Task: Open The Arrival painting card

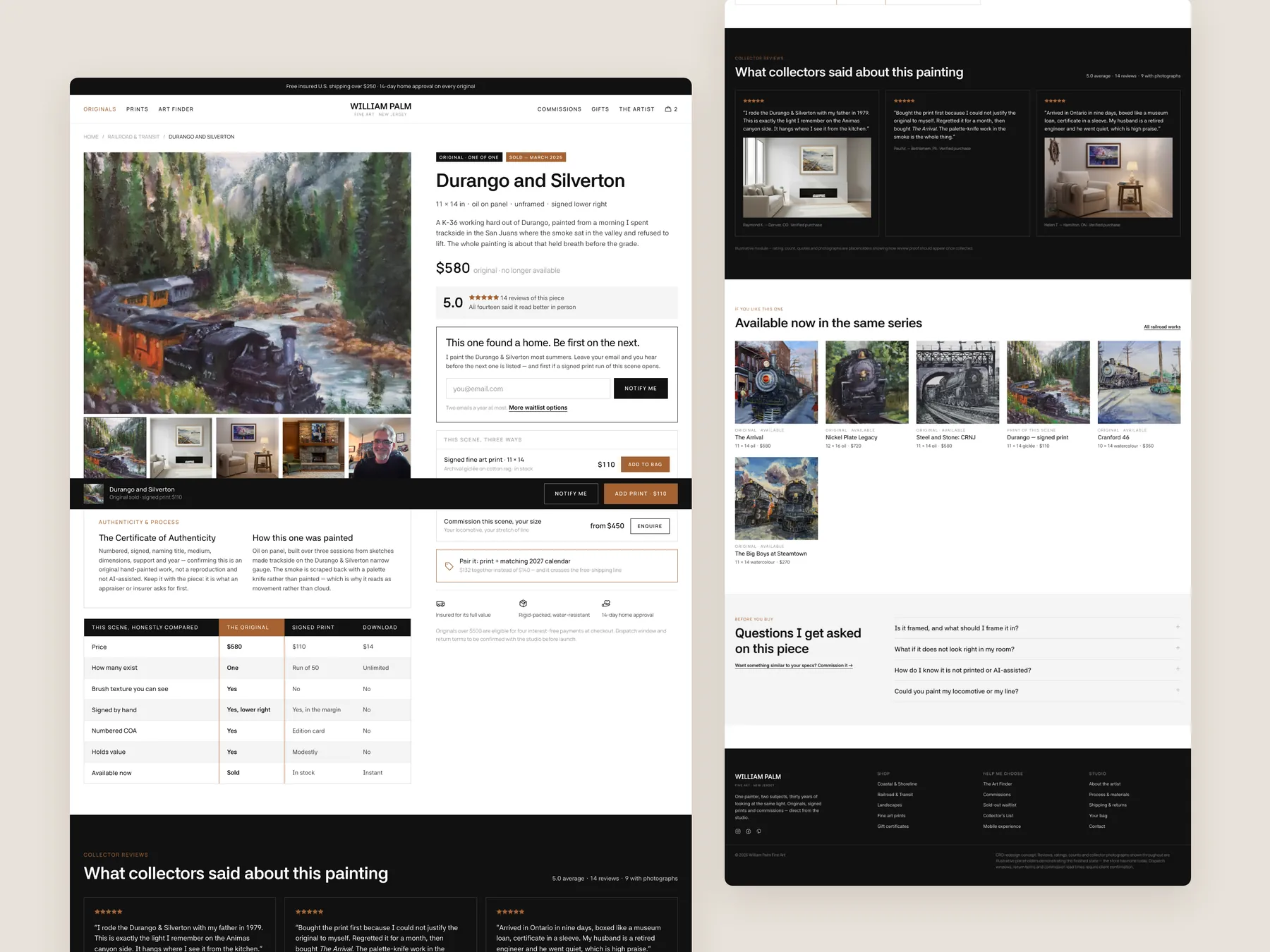Action: tap(776, 395)
